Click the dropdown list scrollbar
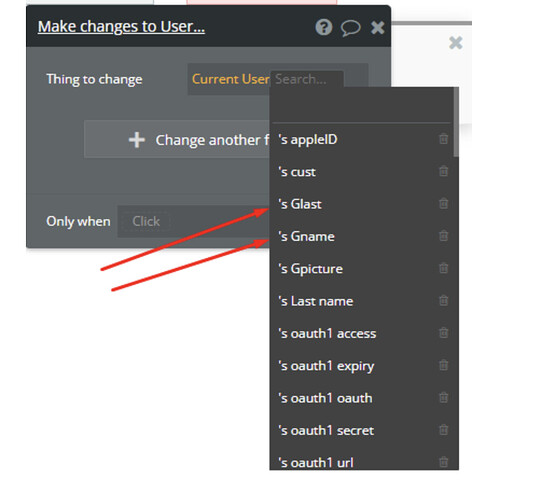540x500 pixels. [456, 122]
